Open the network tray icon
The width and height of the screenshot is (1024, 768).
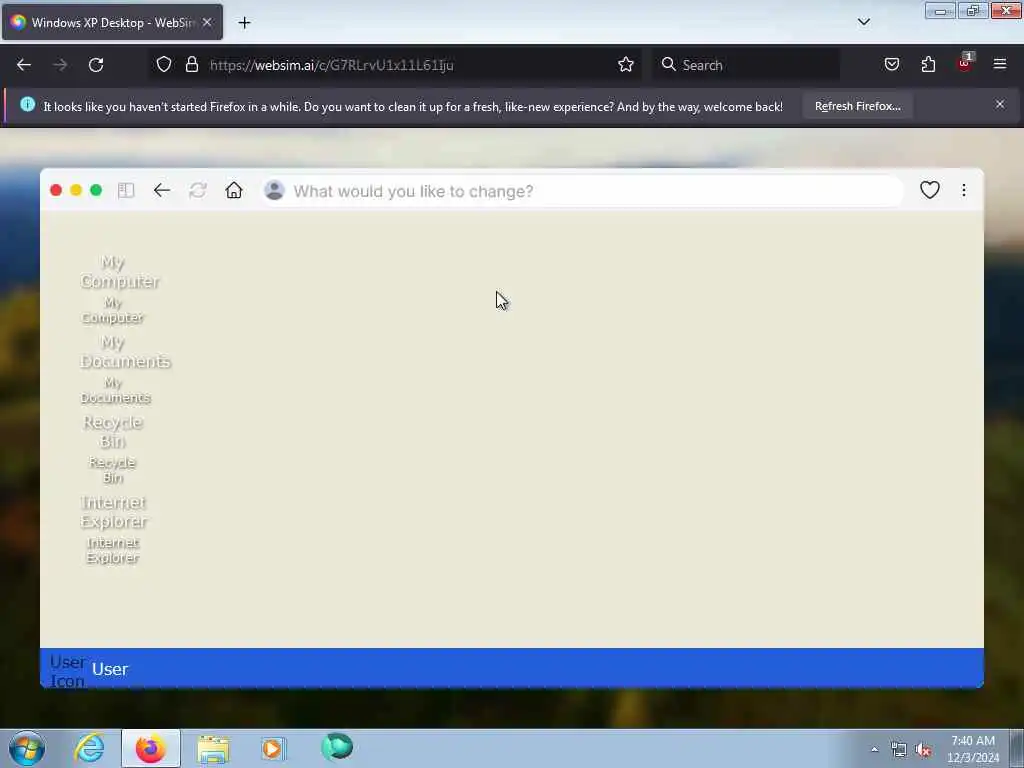pyautogui.click(x=899, y=750)
